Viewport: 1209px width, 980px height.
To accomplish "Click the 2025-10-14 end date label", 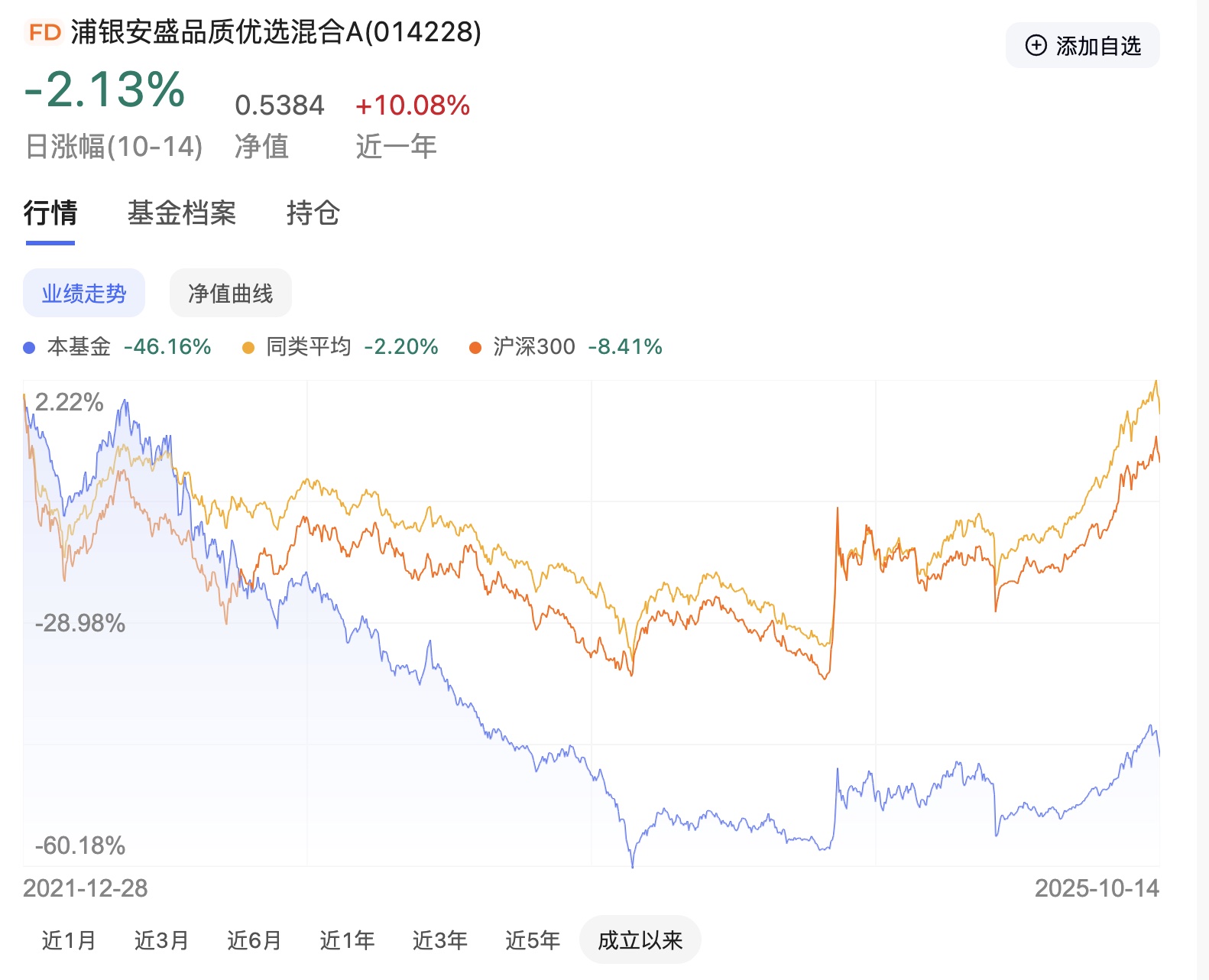I will (1097, 888).
